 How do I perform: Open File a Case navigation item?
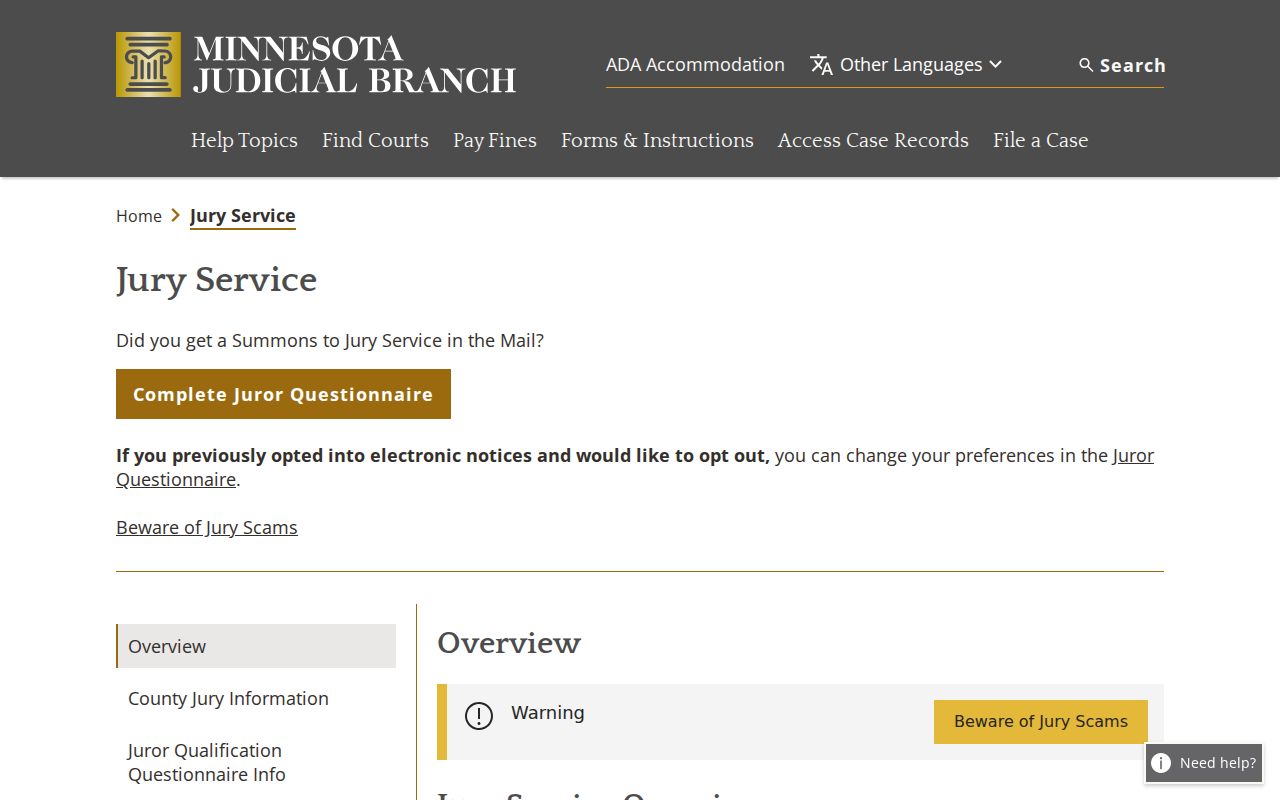click(x=1040, y=140)
